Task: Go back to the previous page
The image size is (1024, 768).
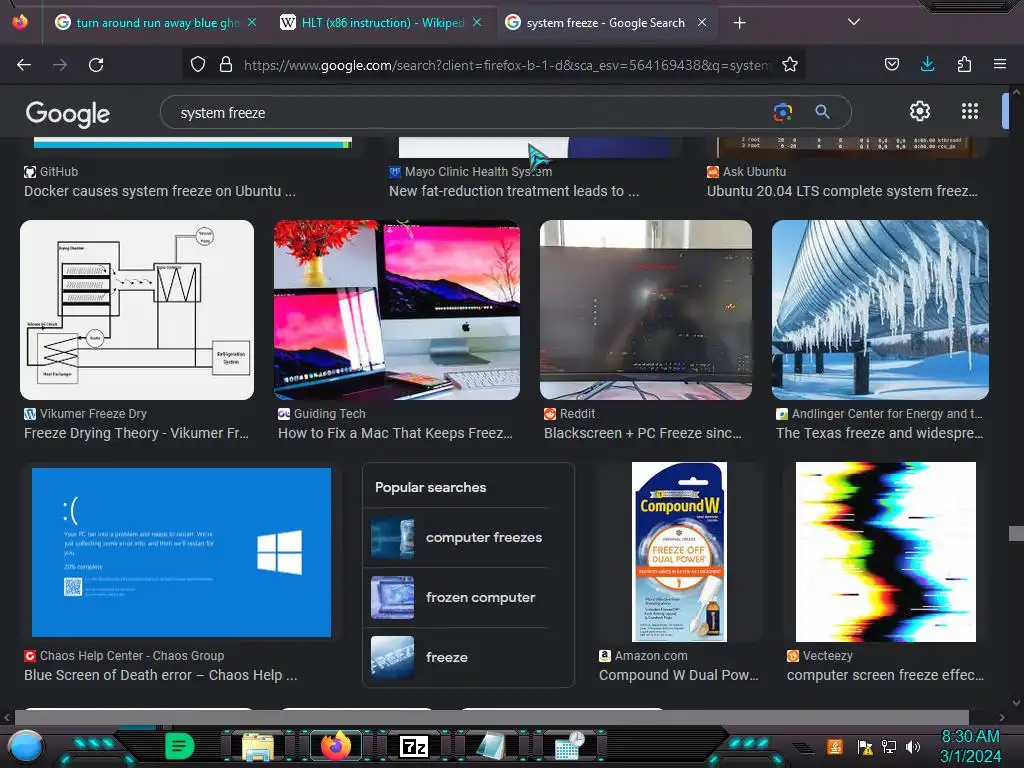Action: tap(24, 65)
